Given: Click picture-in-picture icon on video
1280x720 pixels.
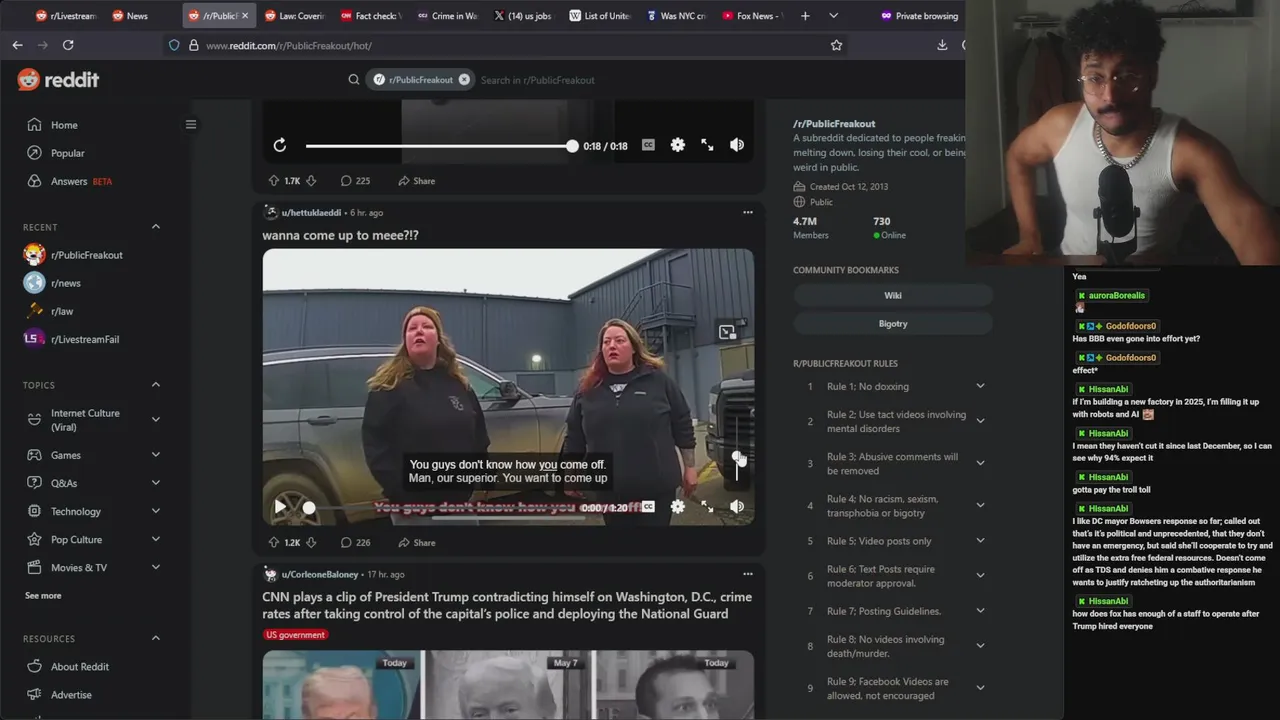Looking at the screenshot, I should 727,332.
